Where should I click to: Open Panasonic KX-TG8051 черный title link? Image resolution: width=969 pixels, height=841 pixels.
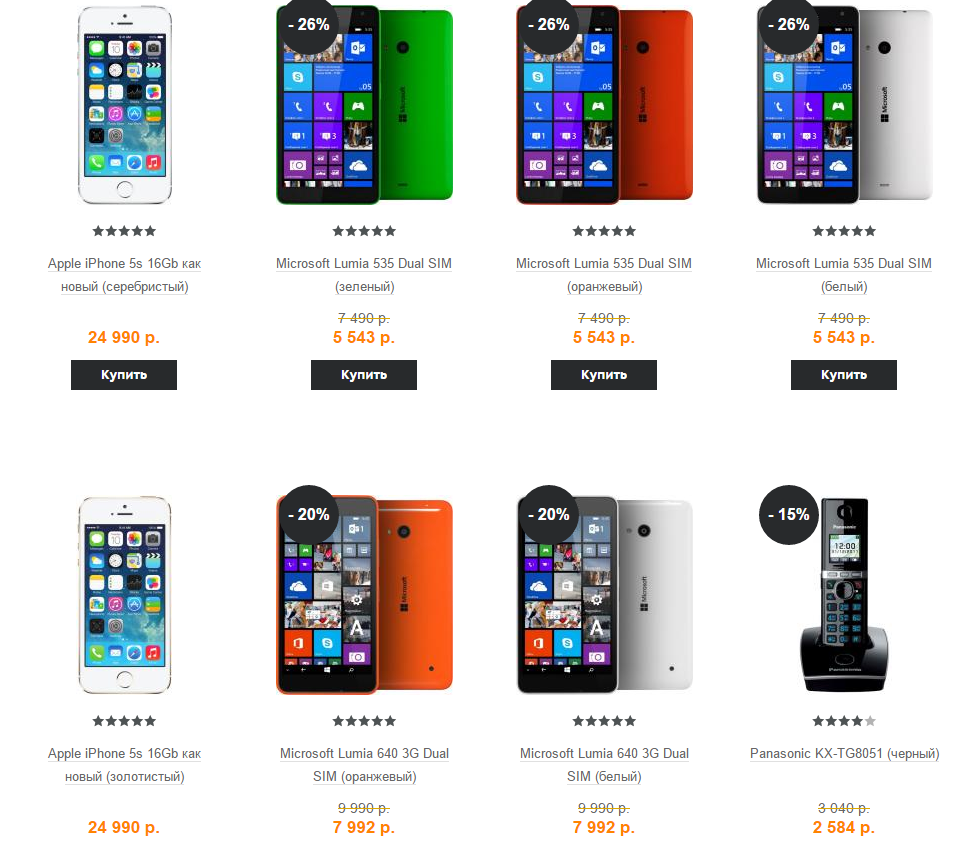(844, 753)
